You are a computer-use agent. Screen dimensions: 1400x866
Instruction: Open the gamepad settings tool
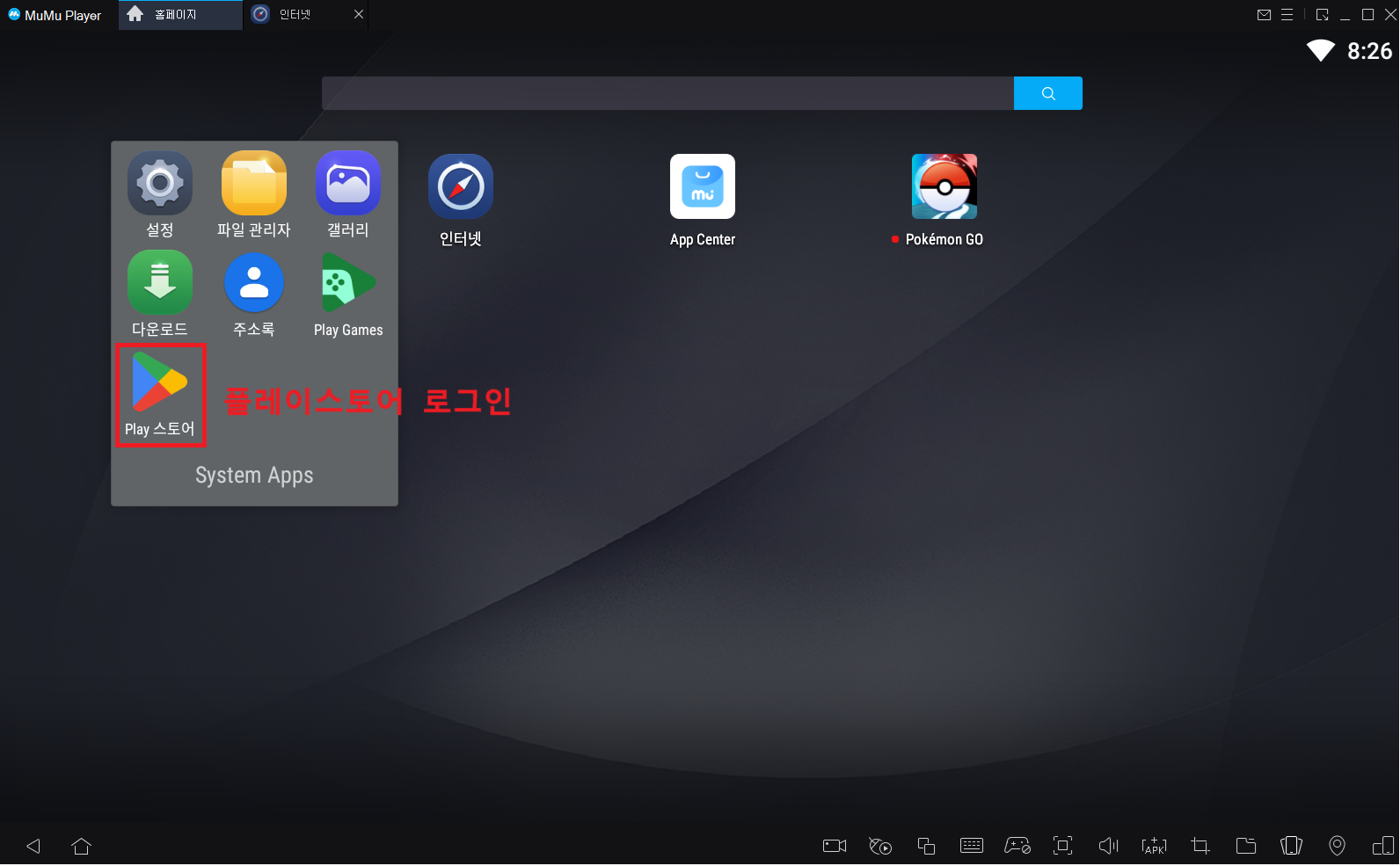1017,846
